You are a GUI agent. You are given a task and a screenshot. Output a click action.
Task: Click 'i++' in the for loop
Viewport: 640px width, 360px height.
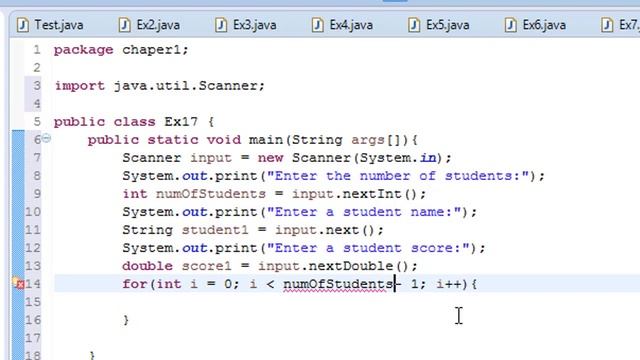pos(449,284)
